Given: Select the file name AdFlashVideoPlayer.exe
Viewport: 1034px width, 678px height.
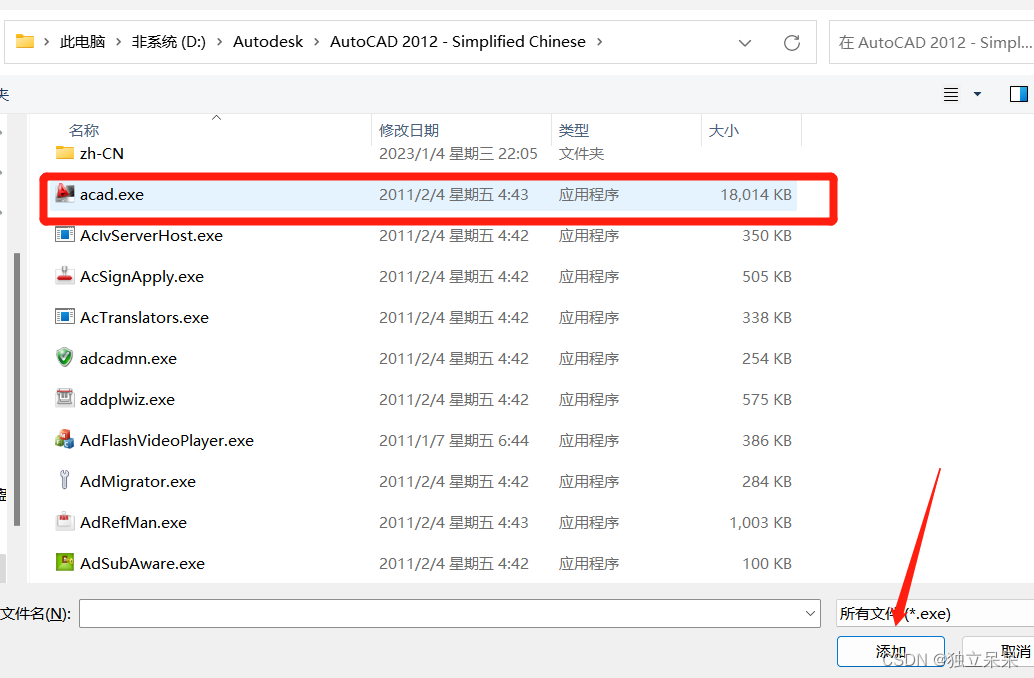Looking at the screenshot, I should coord(167,440).
